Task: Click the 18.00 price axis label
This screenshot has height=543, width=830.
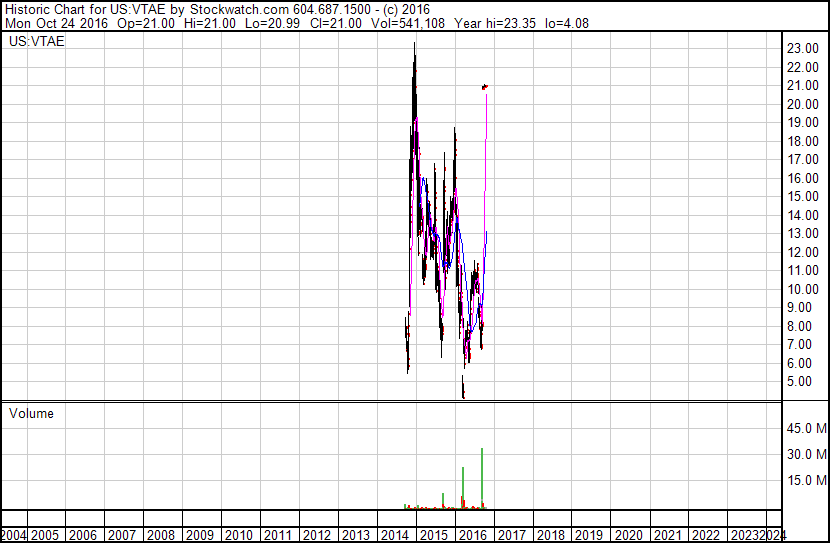Action: click(x=802, y=141)
